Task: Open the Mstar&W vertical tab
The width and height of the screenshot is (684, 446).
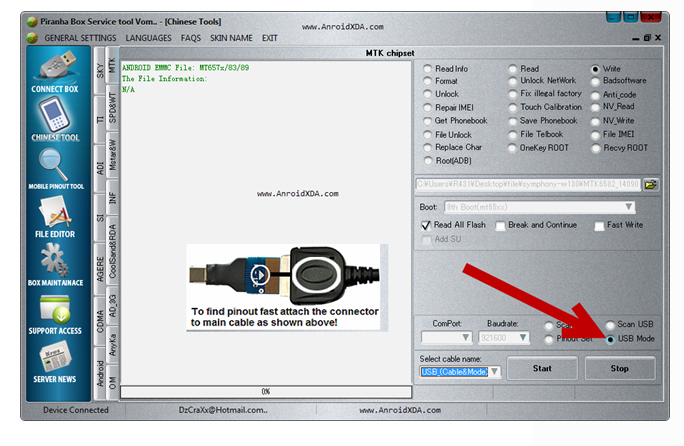Action: point(113,154)
